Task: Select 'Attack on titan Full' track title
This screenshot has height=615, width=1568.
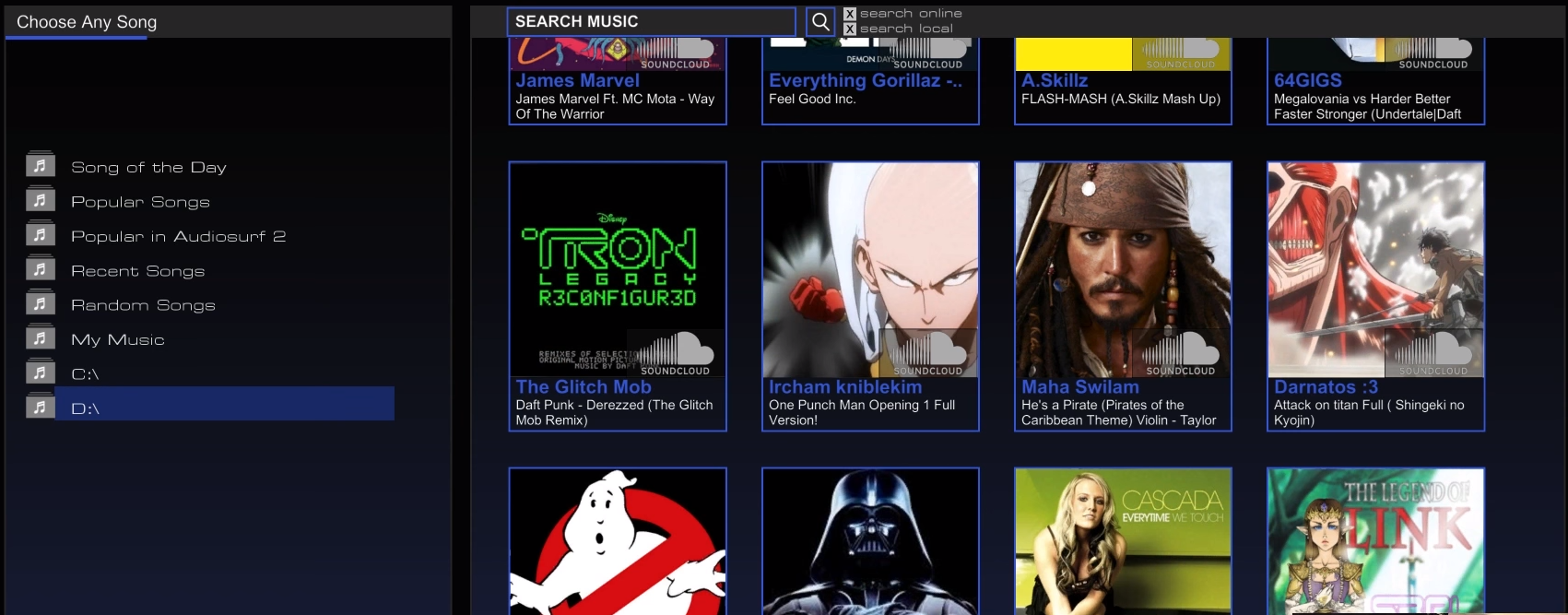Action: (1369, 412)
